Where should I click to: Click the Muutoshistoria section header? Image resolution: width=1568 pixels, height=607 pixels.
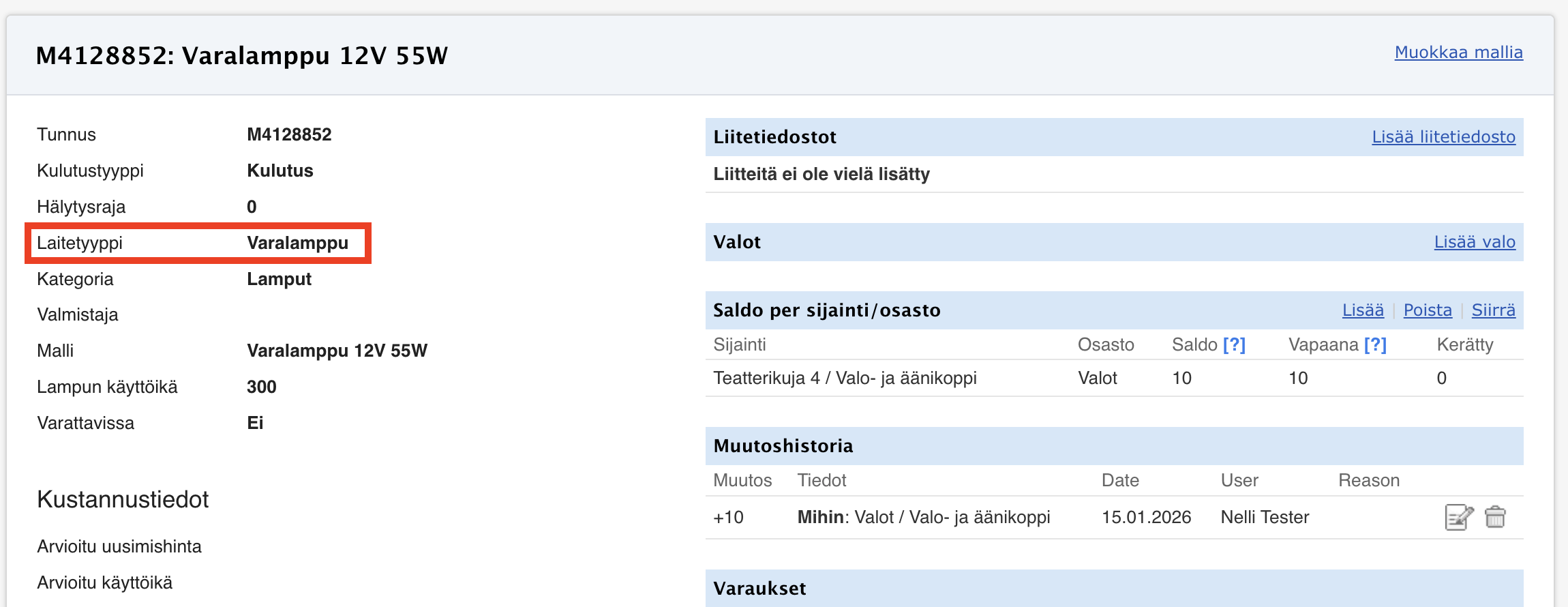[1114, 446]
